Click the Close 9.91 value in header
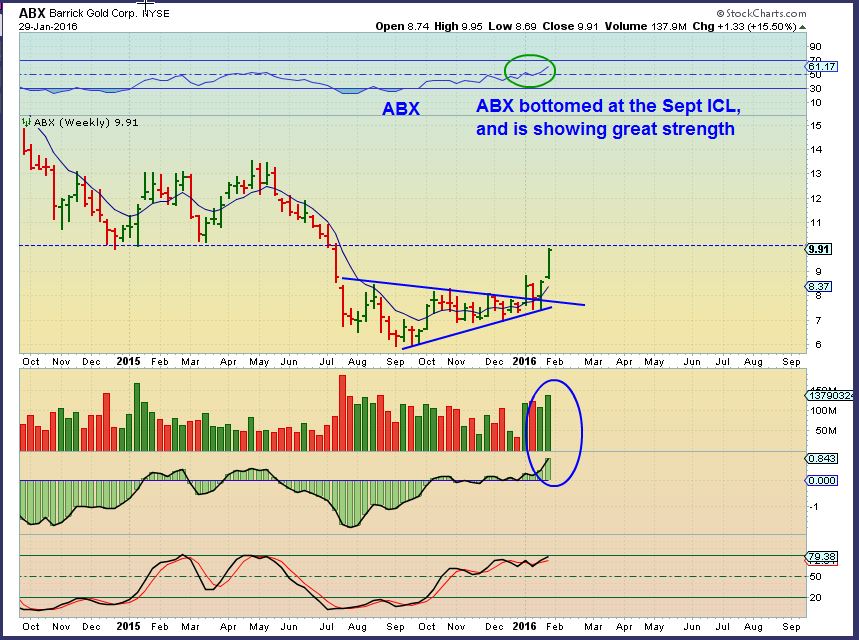The height and width of the screenshot is (640, 859). 570,26
